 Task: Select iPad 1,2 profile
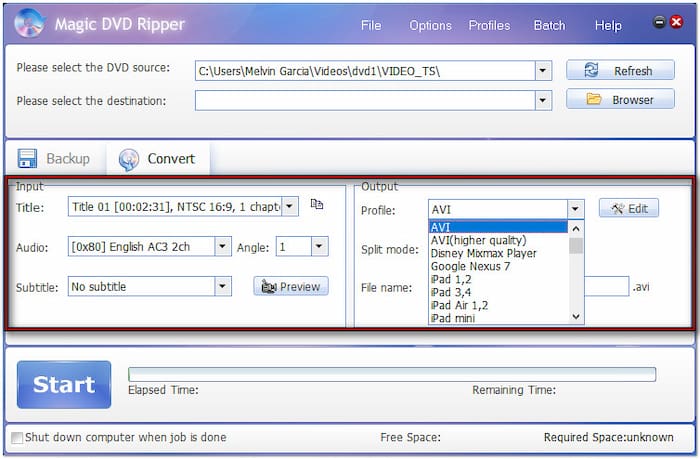(498, 279)
